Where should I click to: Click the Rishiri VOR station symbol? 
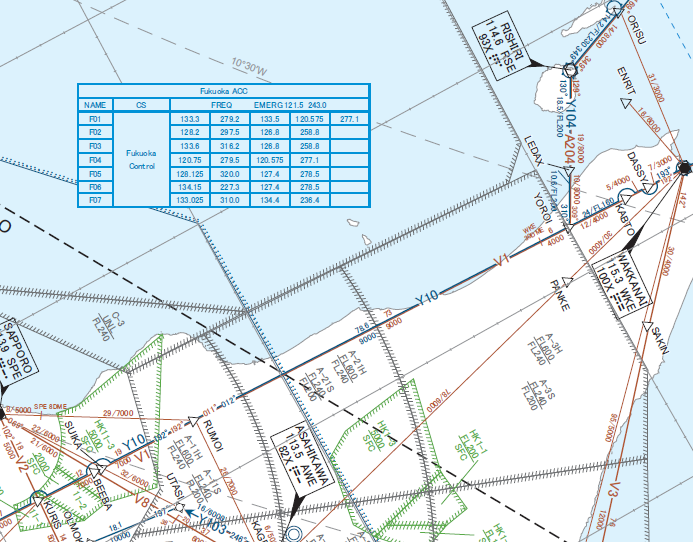[x=570, y=70]
